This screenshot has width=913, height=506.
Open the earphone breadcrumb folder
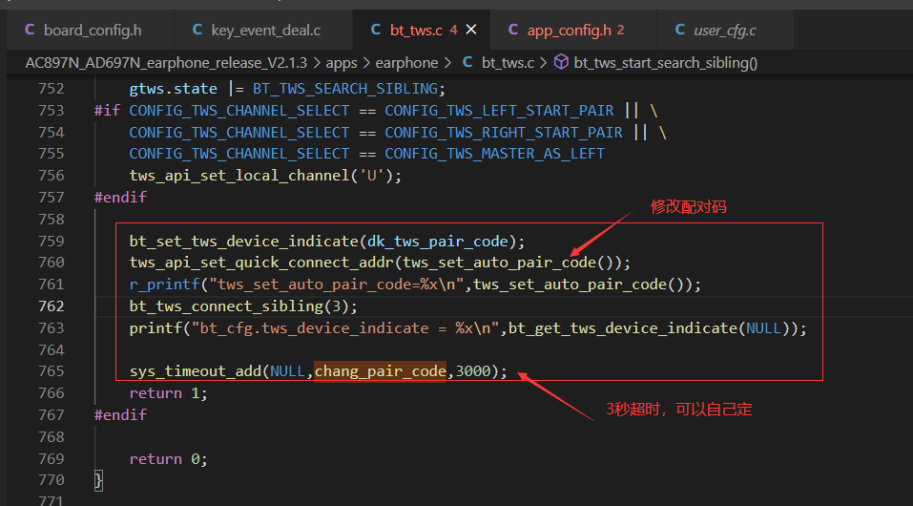click(x=406, y=63)
